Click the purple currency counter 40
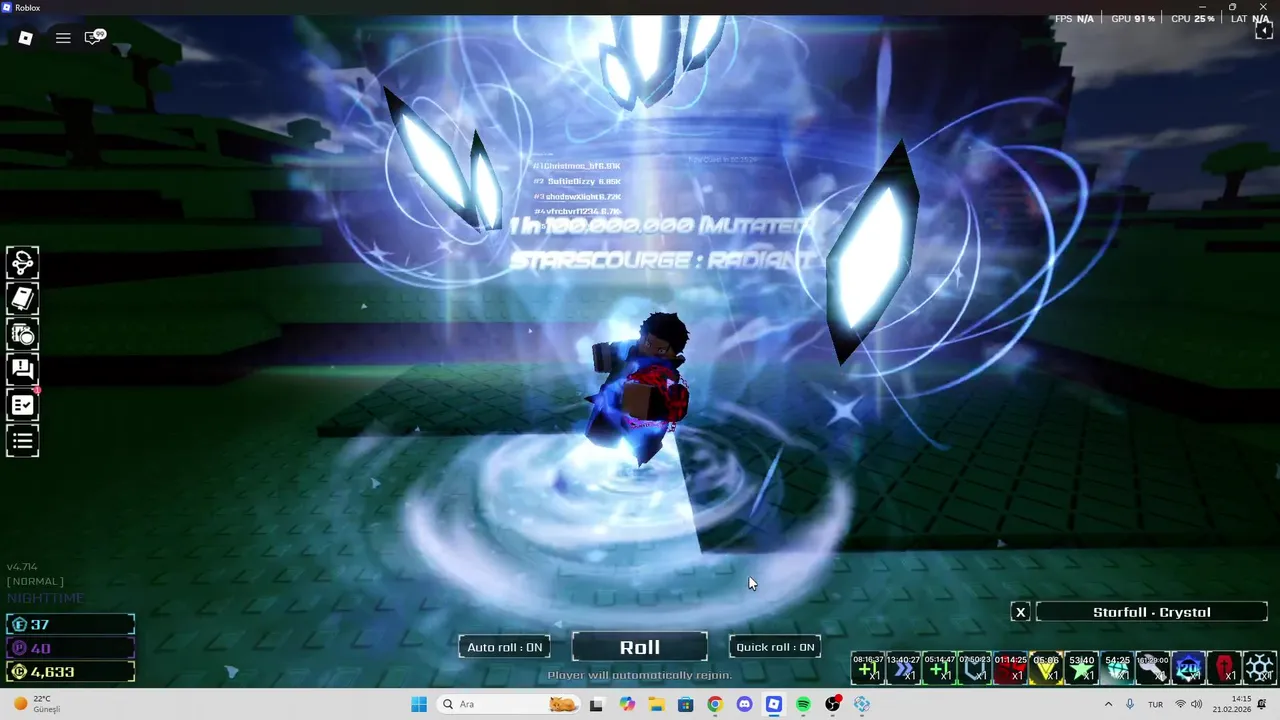Viewport: 1280px width, 720px height. (70, 648)
